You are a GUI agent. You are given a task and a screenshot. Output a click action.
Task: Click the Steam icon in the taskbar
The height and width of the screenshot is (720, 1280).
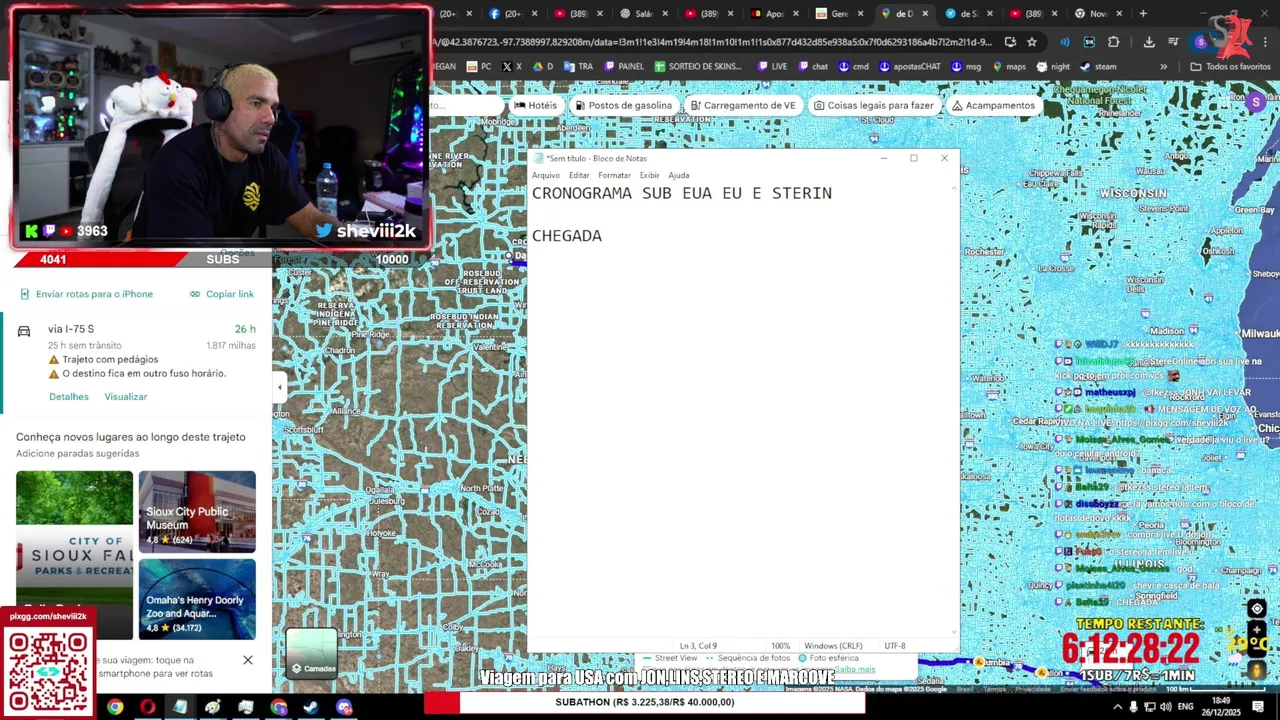coord(311,707)
